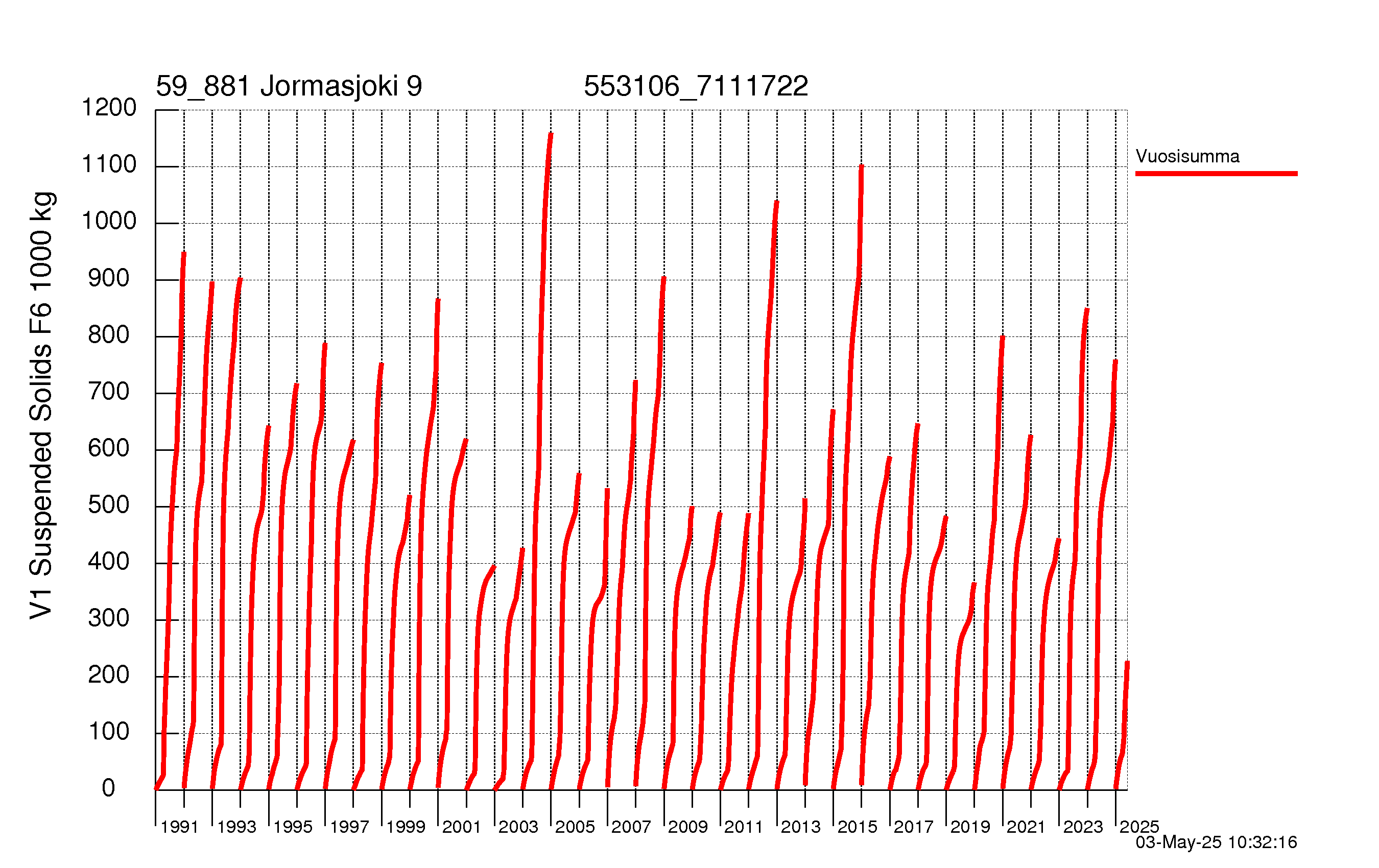
Task: Click the timestamp '03-May-25 10:32:16'
Action: (1216, 842)
